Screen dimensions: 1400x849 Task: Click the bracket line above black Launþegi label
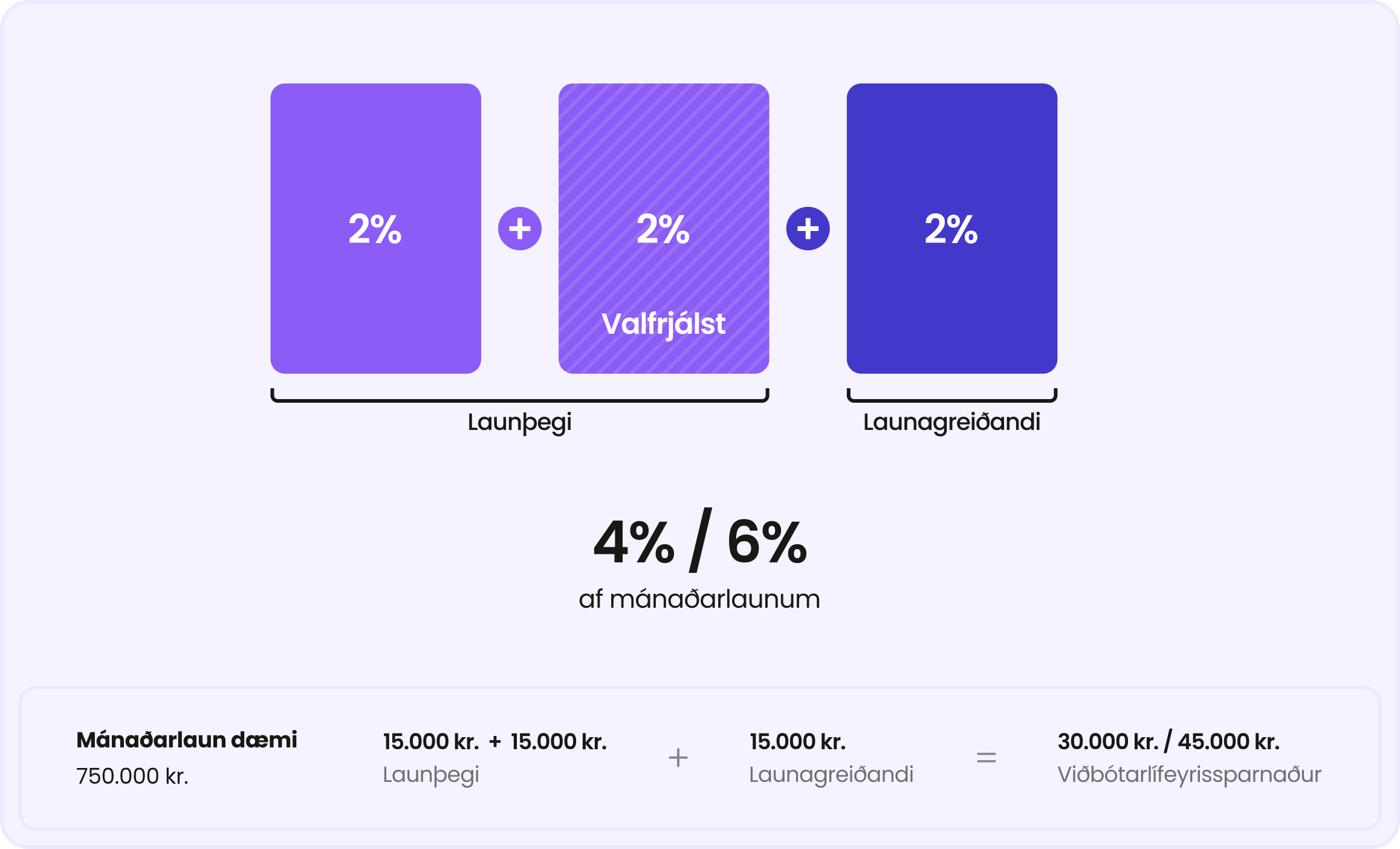pyautogui.click(x=519, y=399)
